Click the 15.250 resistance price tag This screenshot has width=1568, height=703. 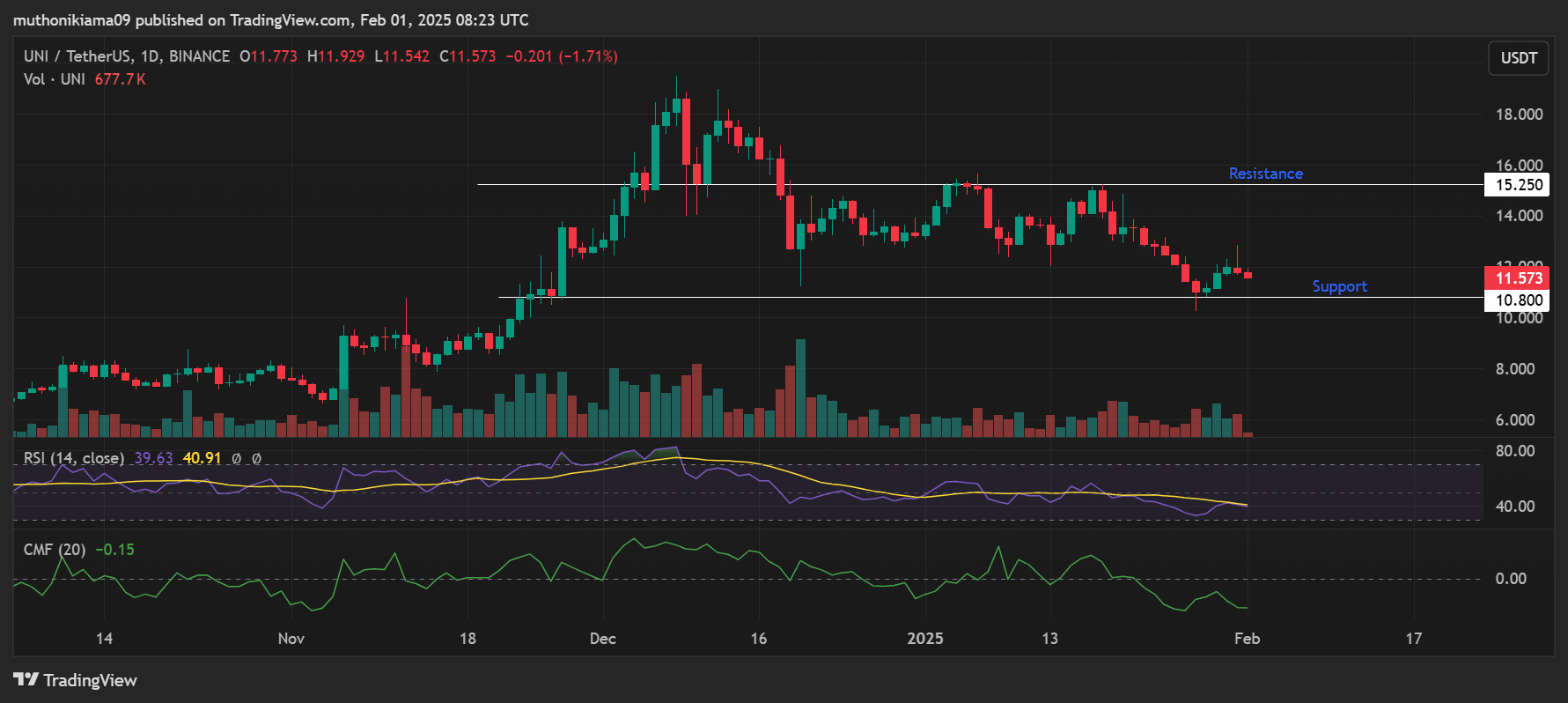1519,185
